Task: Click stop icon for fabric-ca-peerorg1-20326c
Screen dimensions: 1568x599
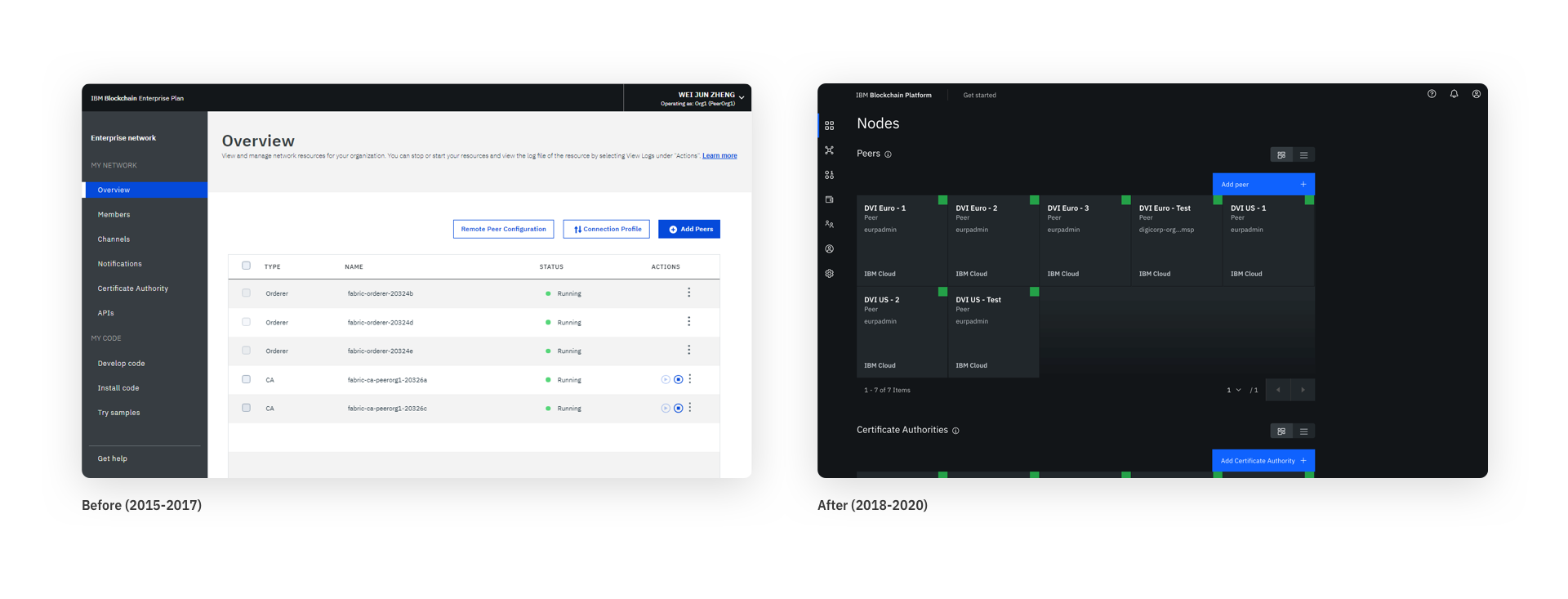Action: tap(678, 408)
